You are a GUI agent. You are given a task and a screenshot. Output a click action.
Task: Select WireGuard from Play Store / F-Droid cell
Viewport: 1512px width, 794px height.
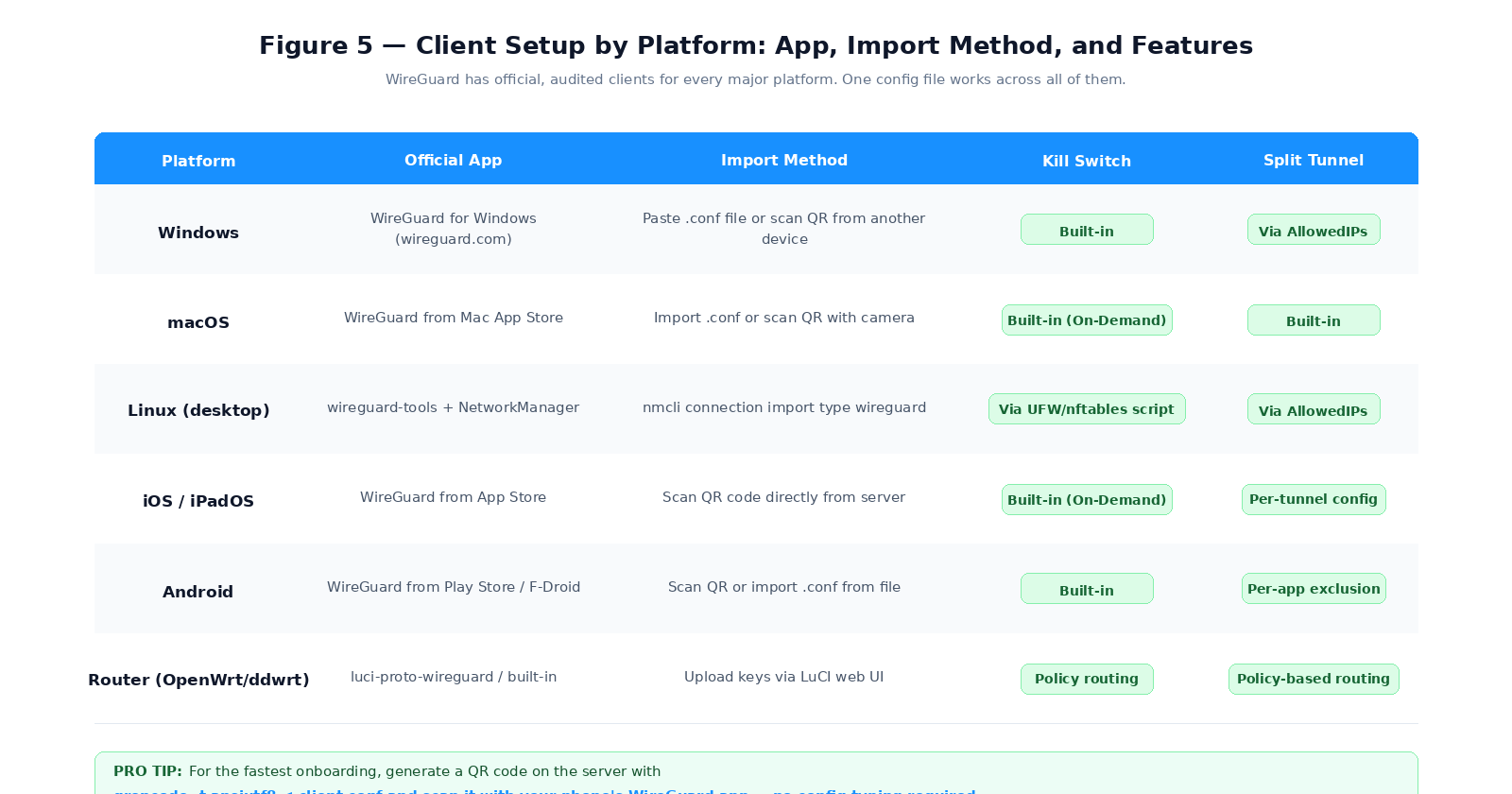point(454,587)
